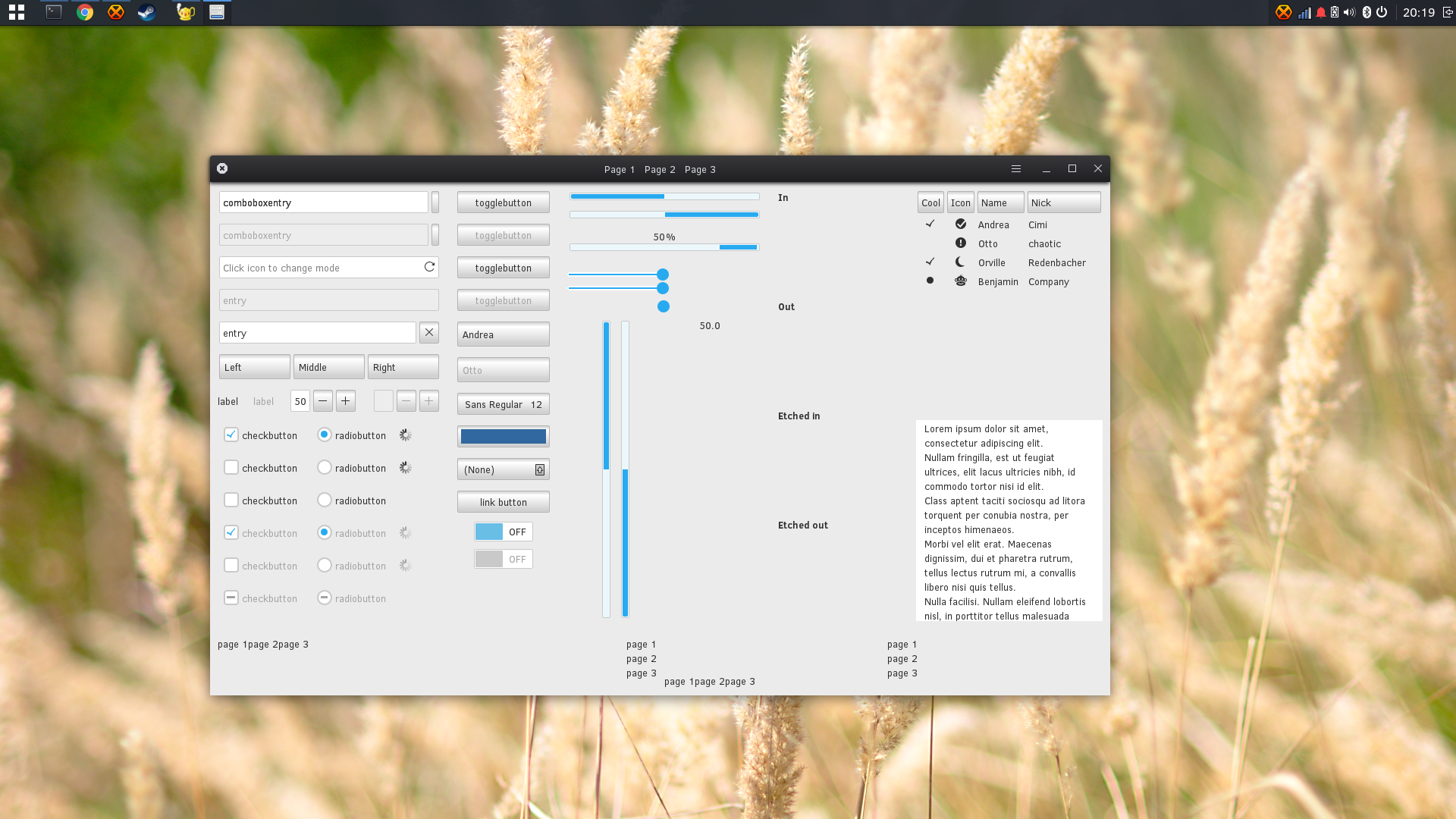Image resolution: width=1456 pixels, height=819 pixels.
Task: Click the spin box showing 50
Action: click(300, 401)
